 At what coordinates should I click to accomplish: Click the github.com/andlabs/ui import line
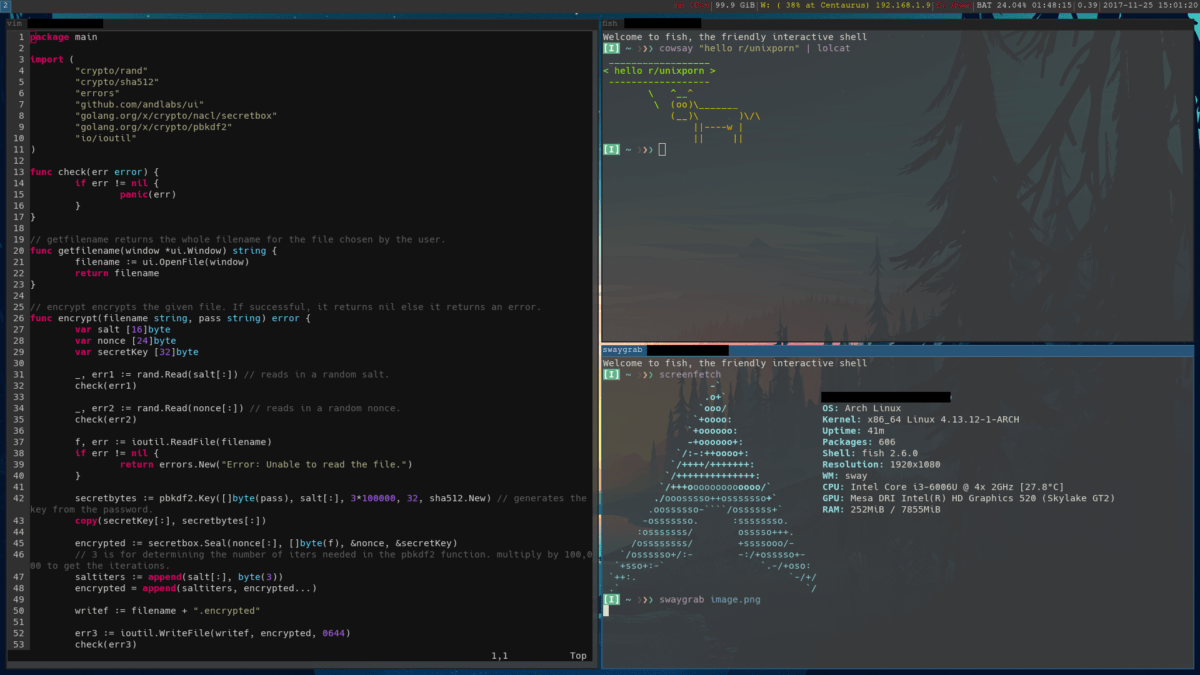[139, 104]
